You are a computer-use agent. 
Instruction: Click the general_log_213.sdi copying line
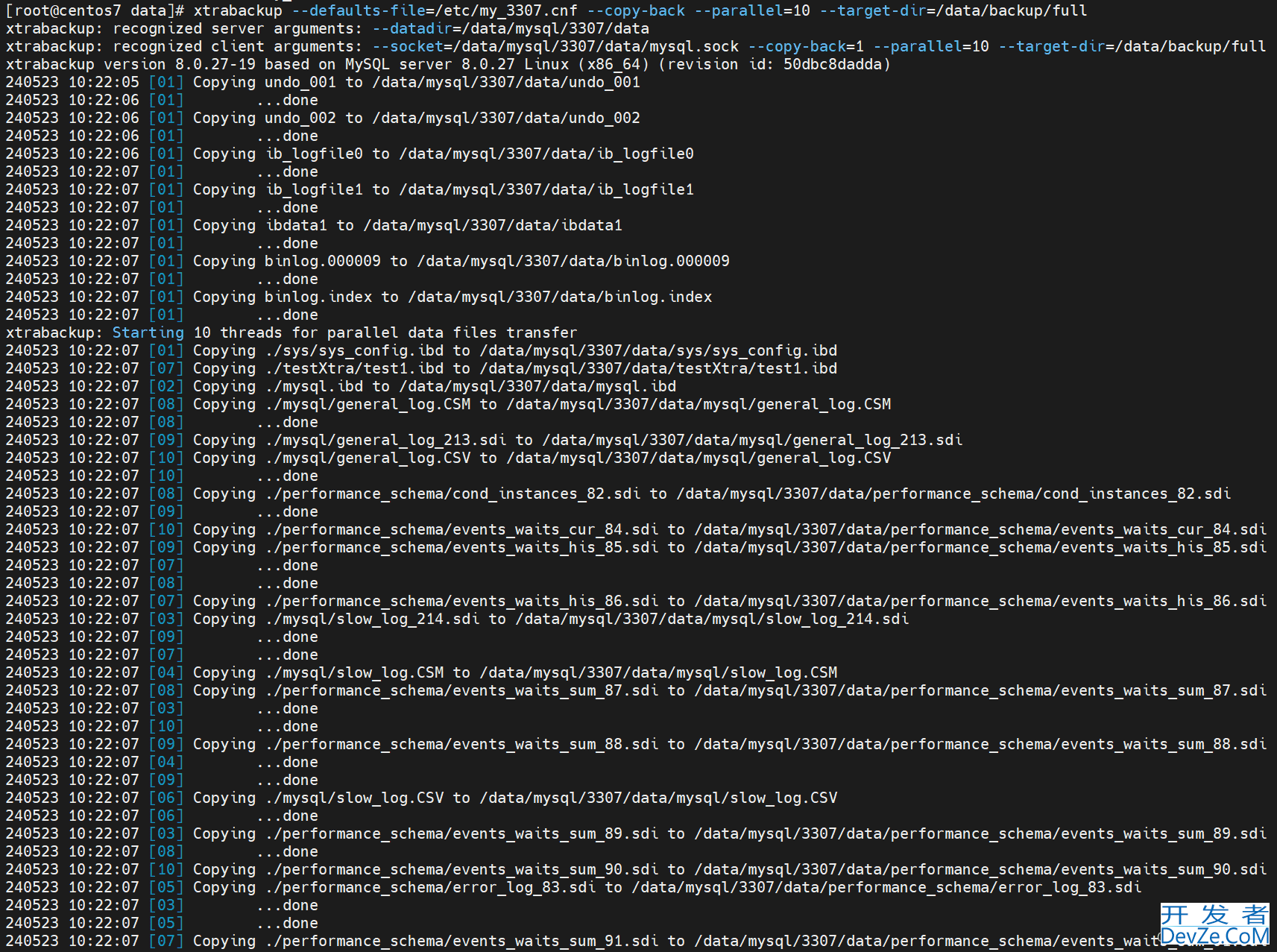tap(484, 440)
